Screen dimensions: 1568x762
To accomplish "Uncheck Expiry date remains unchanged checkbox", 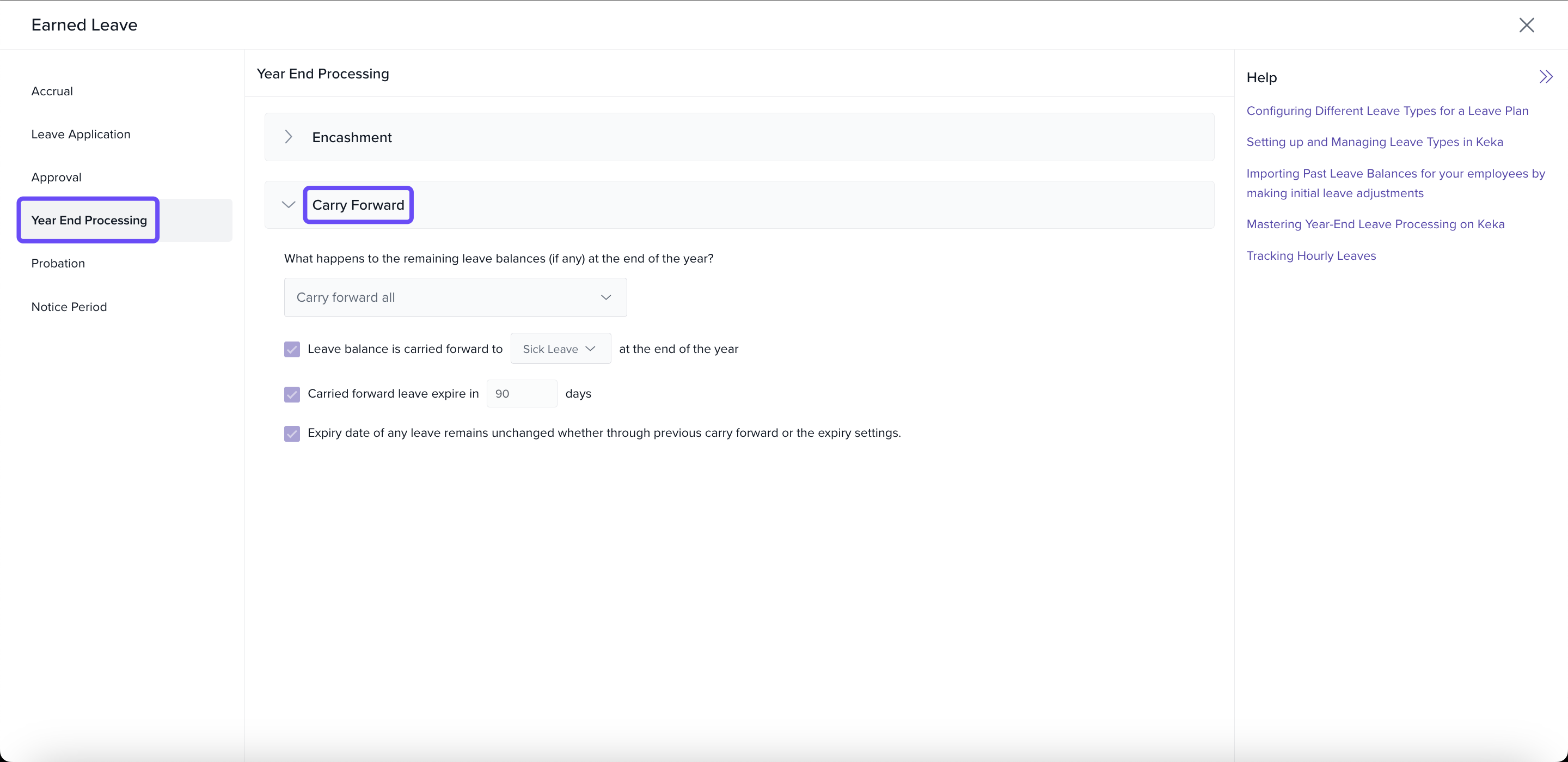I will (292, 434).
